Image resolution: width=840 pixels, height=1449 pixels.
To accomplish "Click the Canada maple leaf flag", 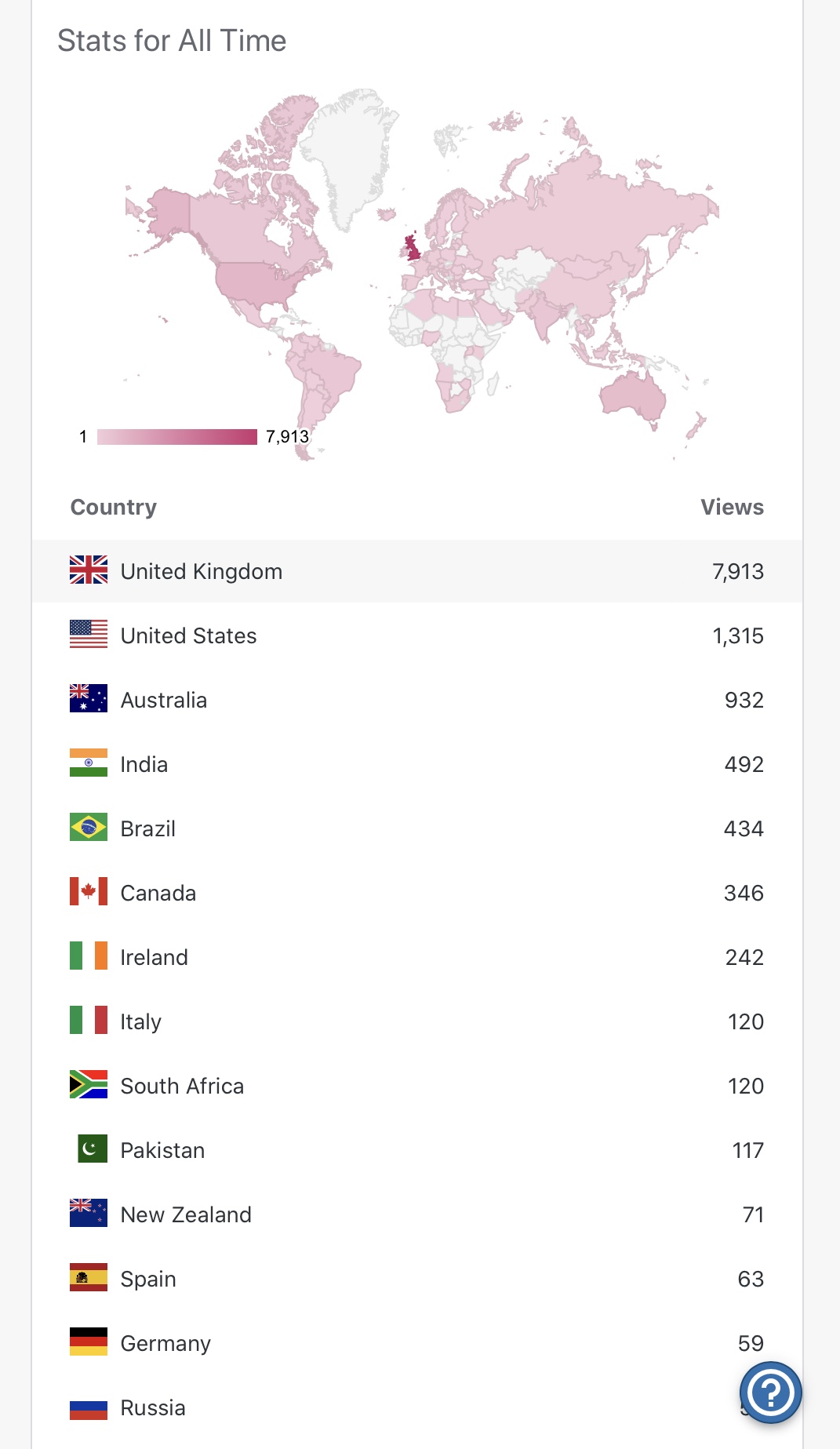I will click(89, 891).
